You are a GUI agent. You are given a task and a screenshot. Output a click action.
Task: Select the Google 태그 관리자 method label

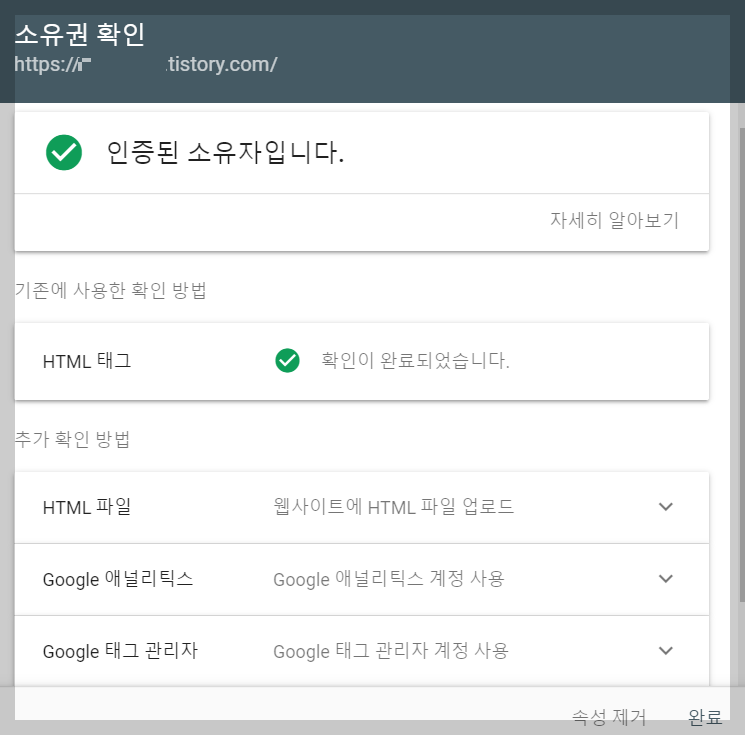click(120, 651)
